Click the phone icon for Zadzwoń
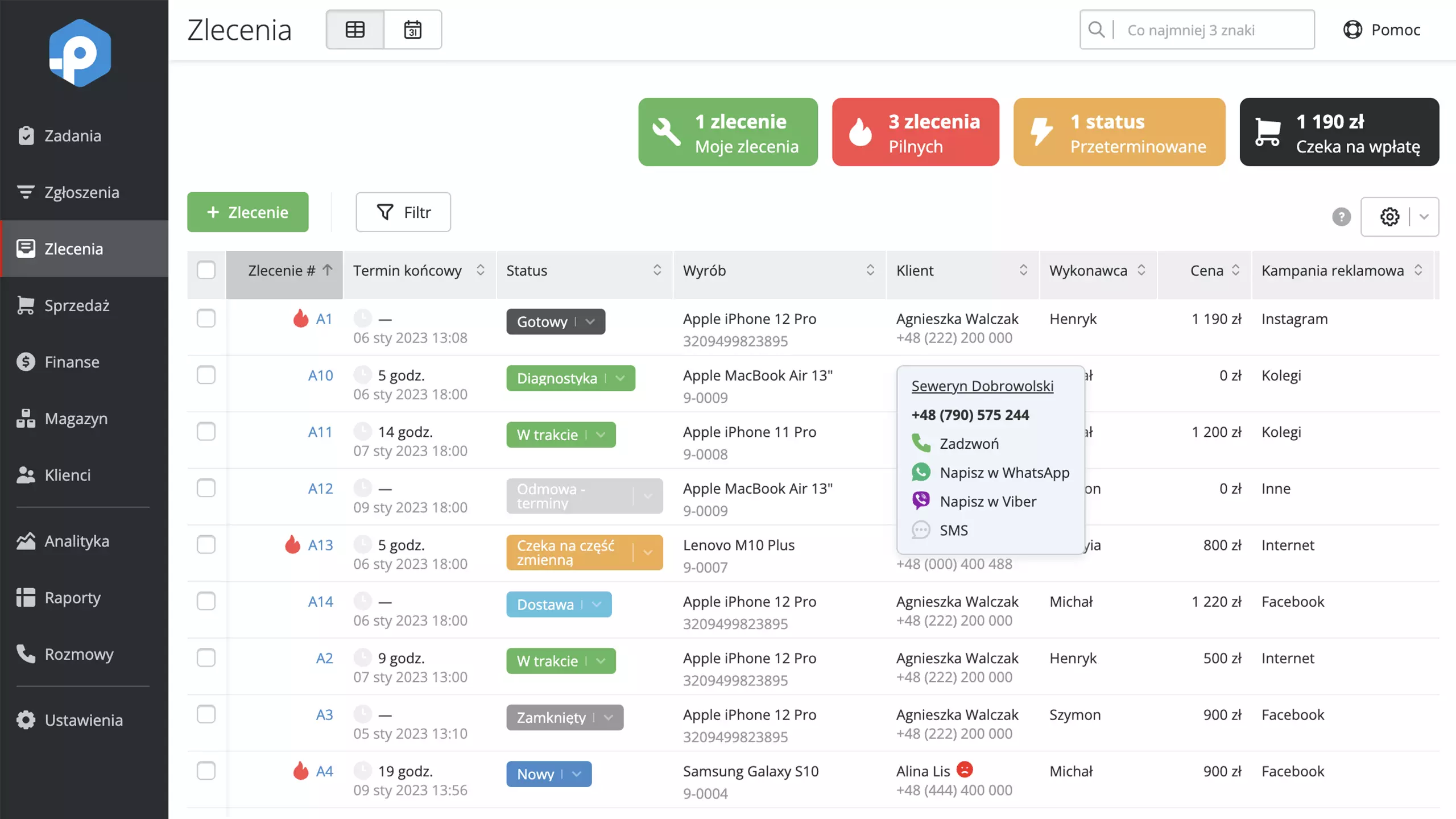The image size is (1456, 819). click(x=921, y=443)
